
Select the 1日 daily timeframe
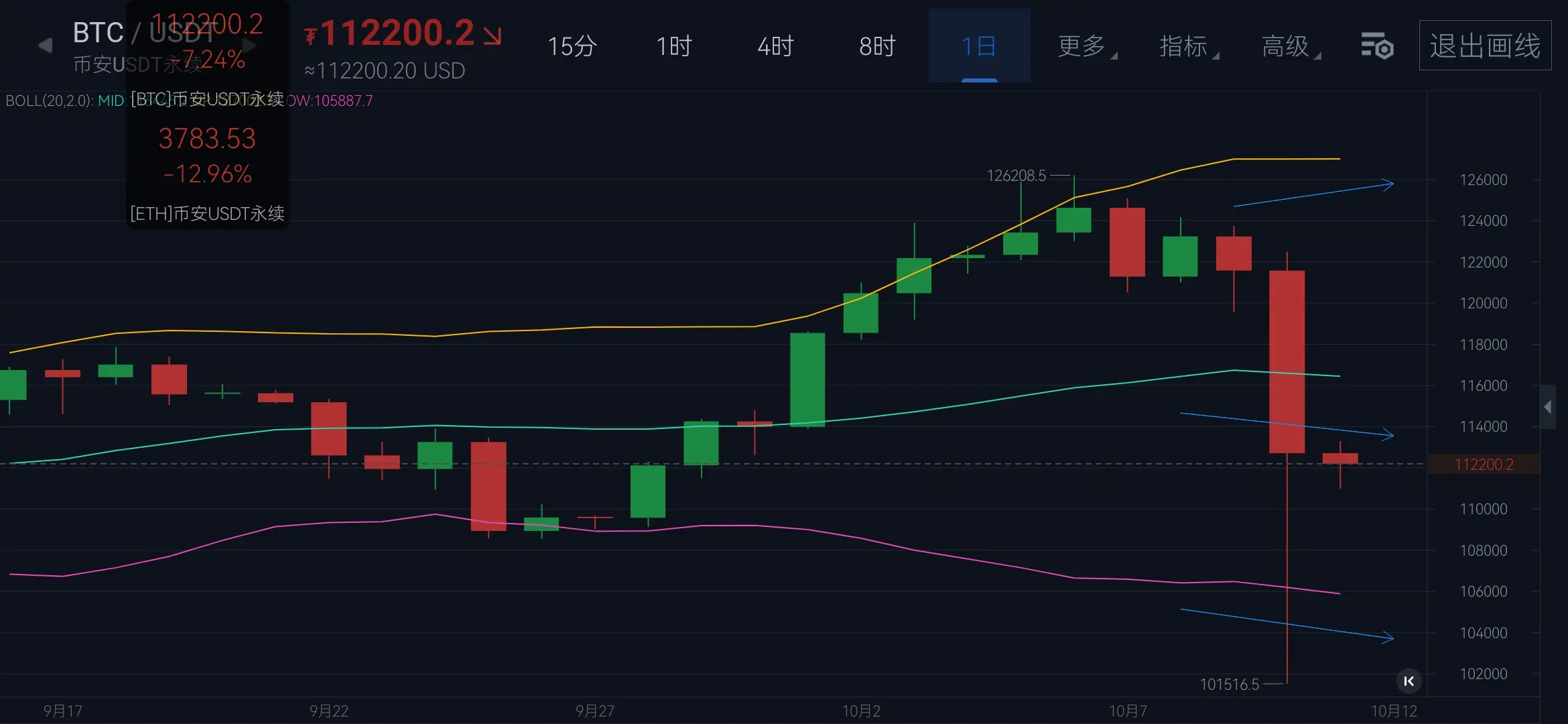pos(979,46)
